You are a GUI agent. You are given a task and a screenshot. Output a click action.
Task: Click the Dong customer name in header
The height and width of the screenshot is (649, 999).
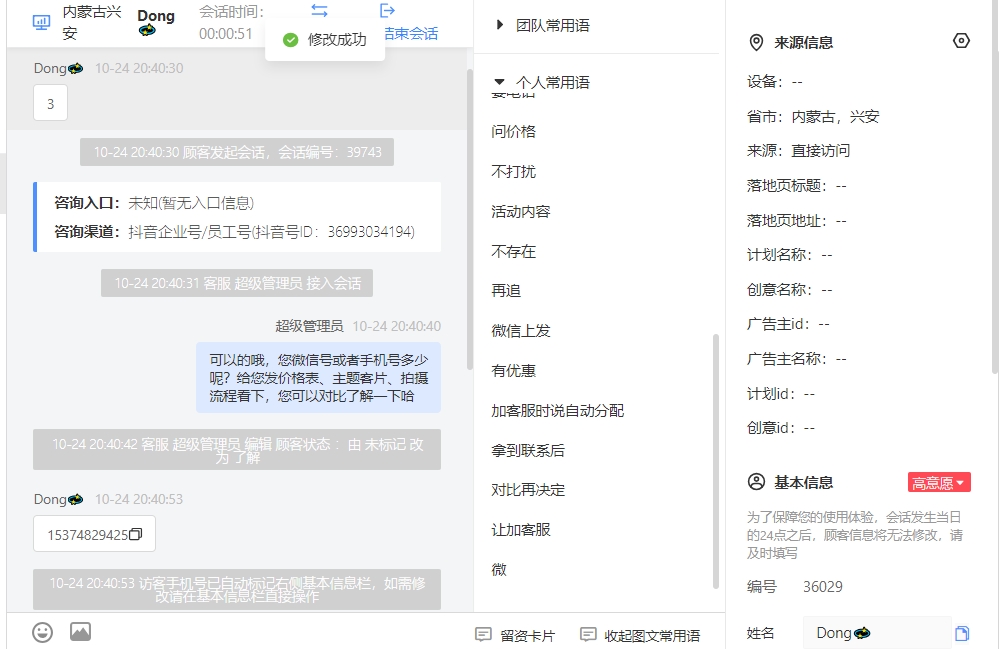pyautogui.click(x=156, y=16)
